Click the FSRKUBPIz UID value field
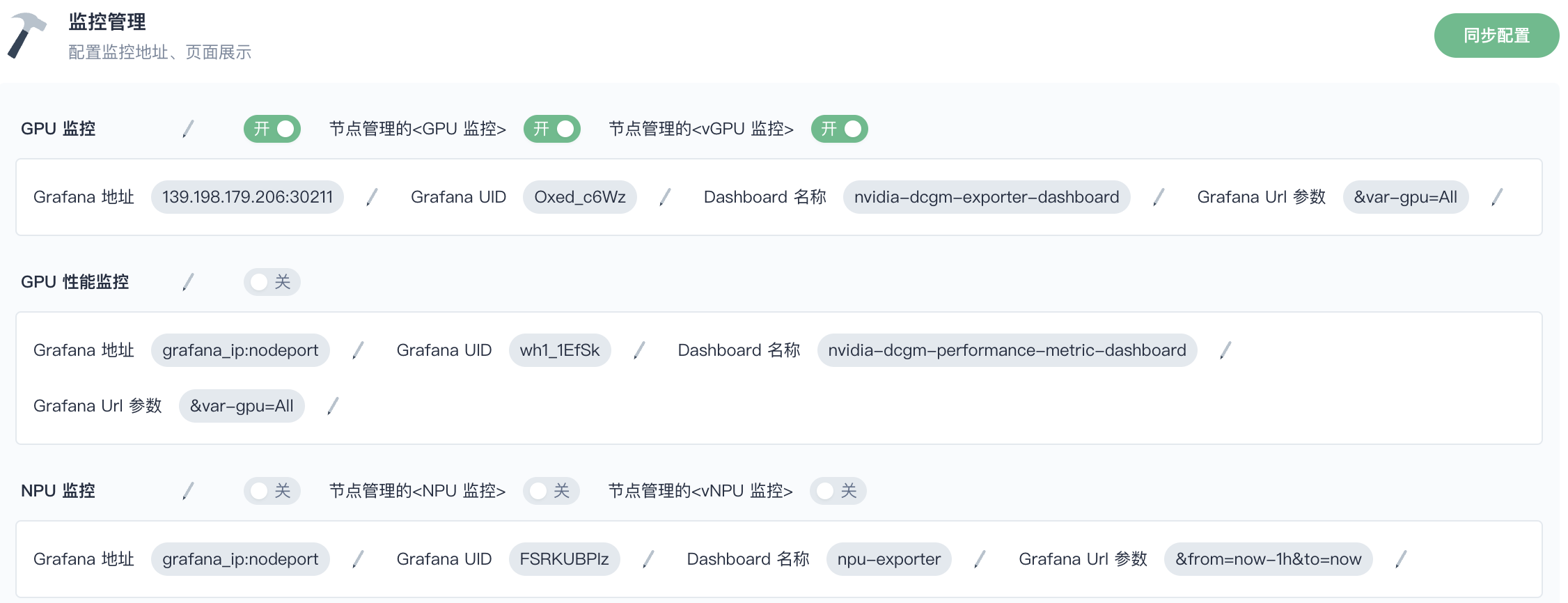 point(564,559)
